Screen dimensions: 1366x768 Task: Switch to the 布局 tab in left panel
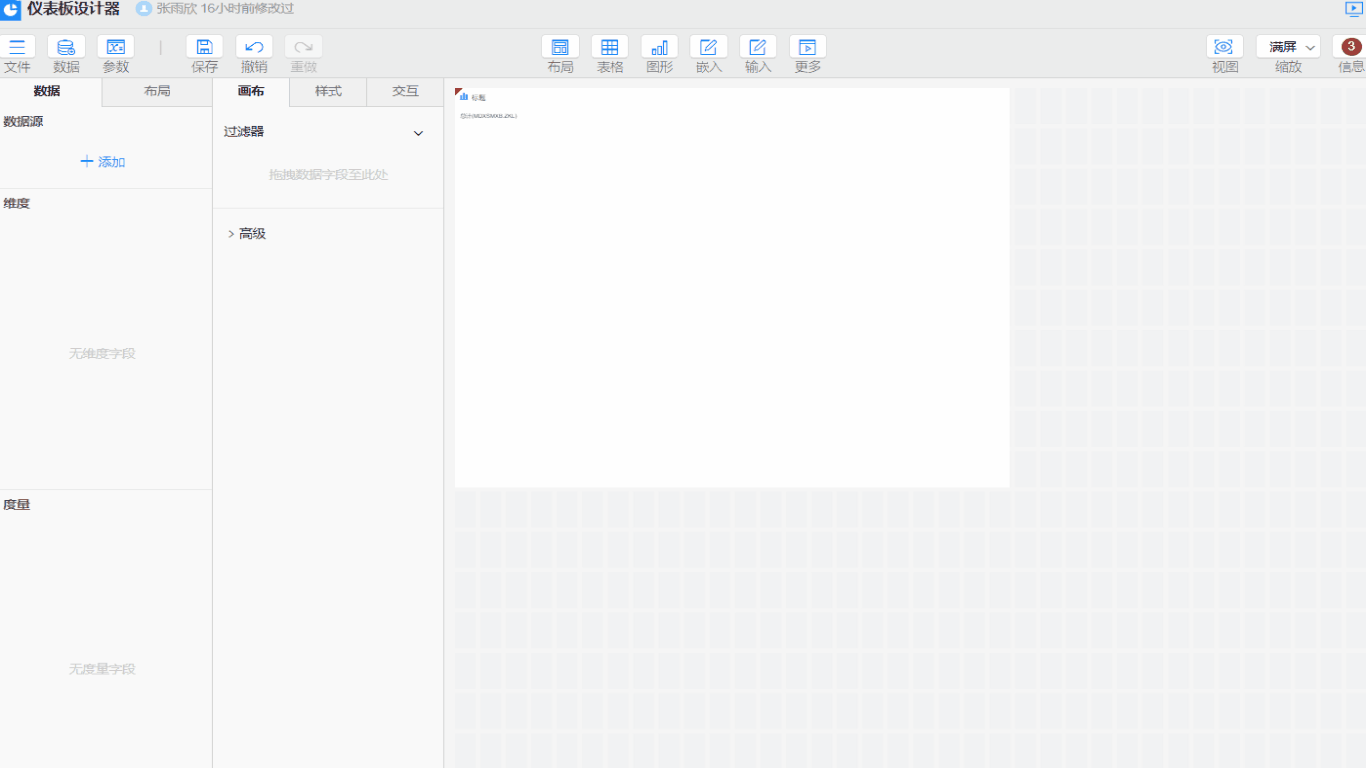[x=157, y=91]
